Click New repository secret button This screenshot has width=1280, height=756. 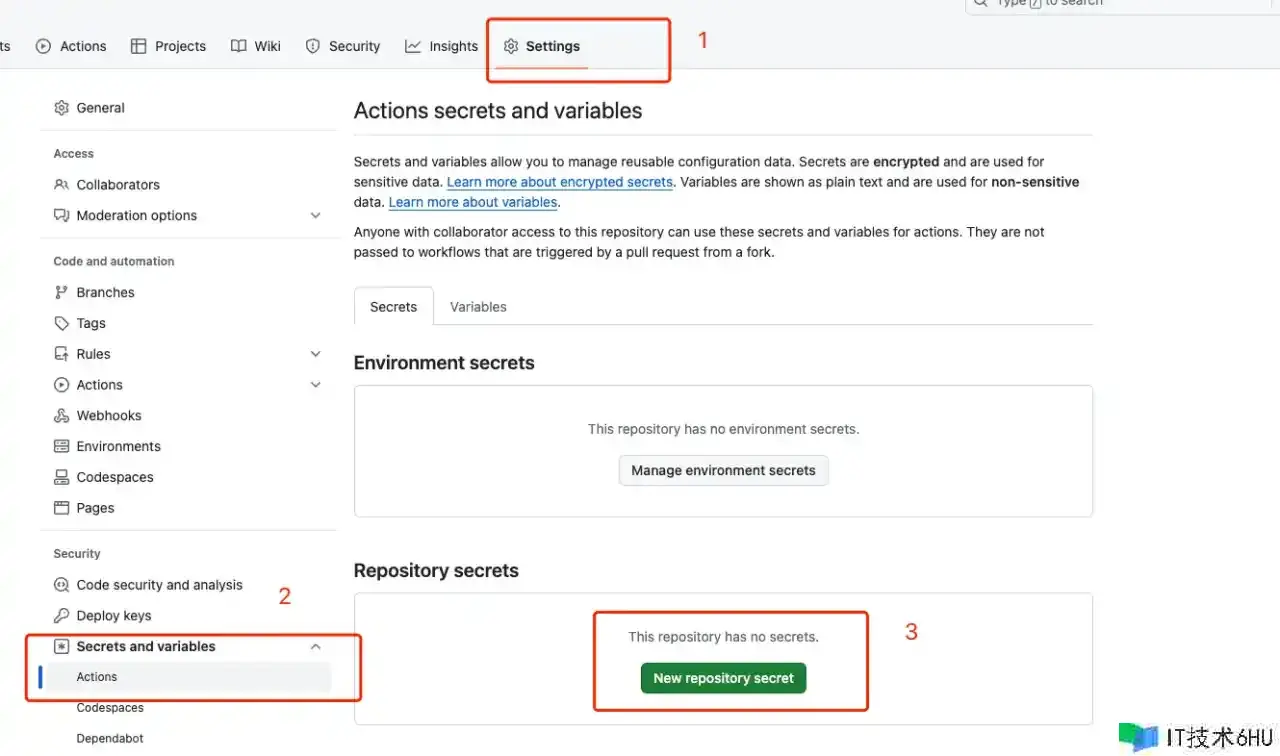[723, 678]
